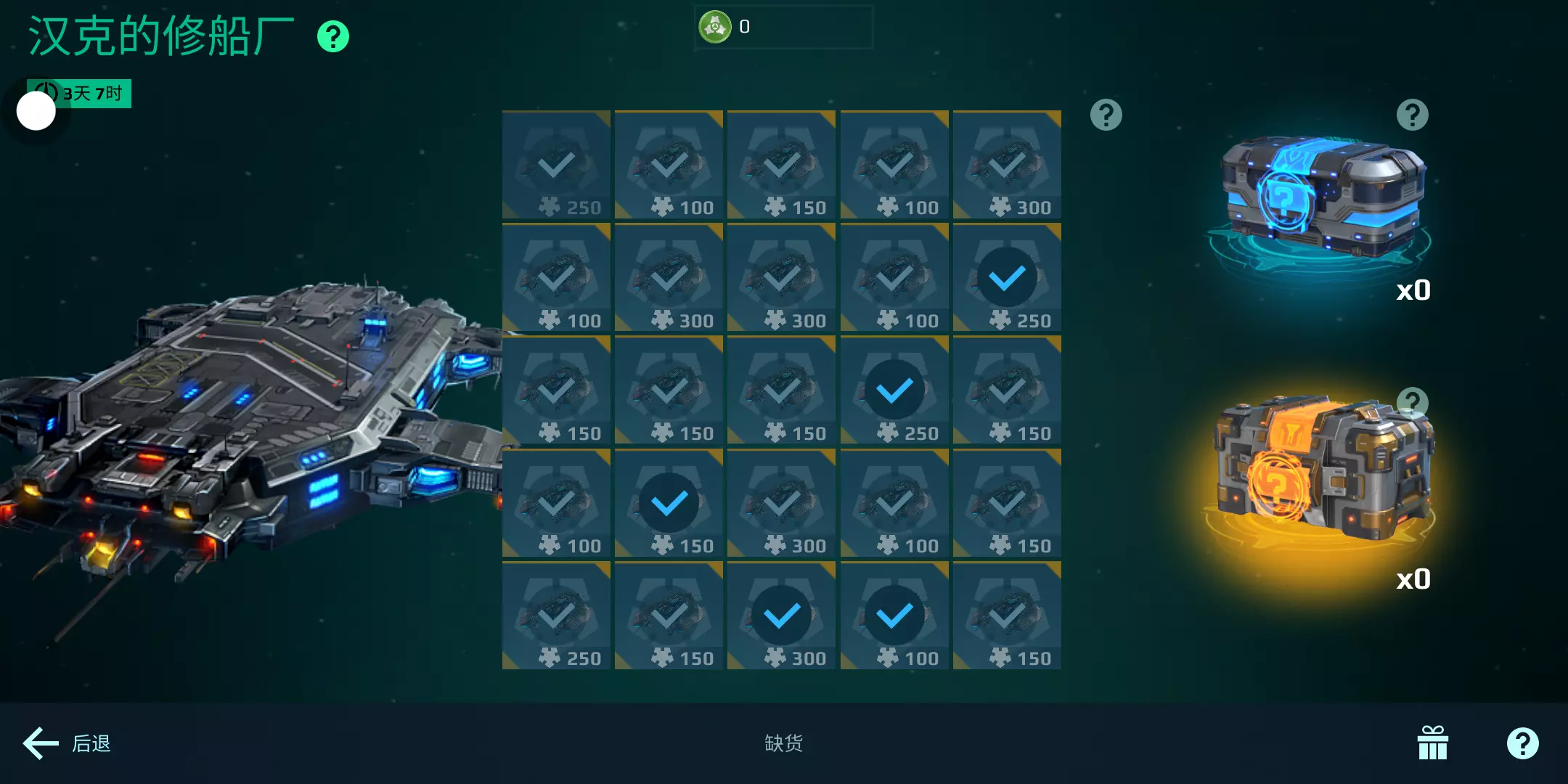Click the help icon in the bottom bar
Image resolution: width=1568 pixels, height=784 pixels.
[x=1523, y=743]
